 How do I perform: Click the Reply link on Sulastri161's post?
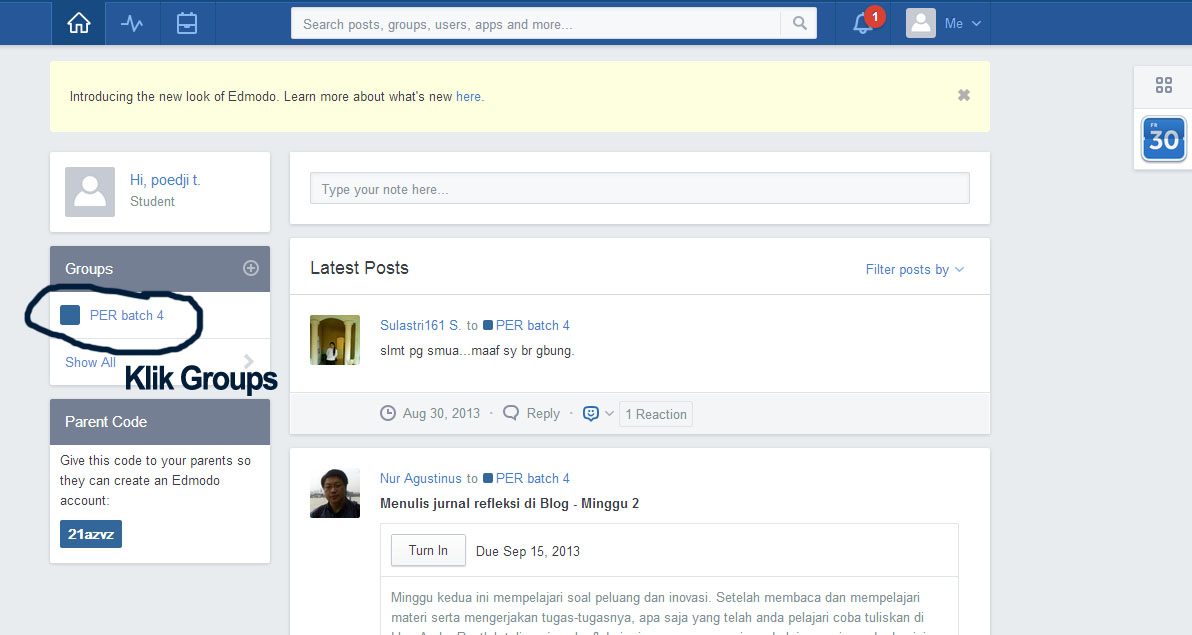click(x=543, y=413)
